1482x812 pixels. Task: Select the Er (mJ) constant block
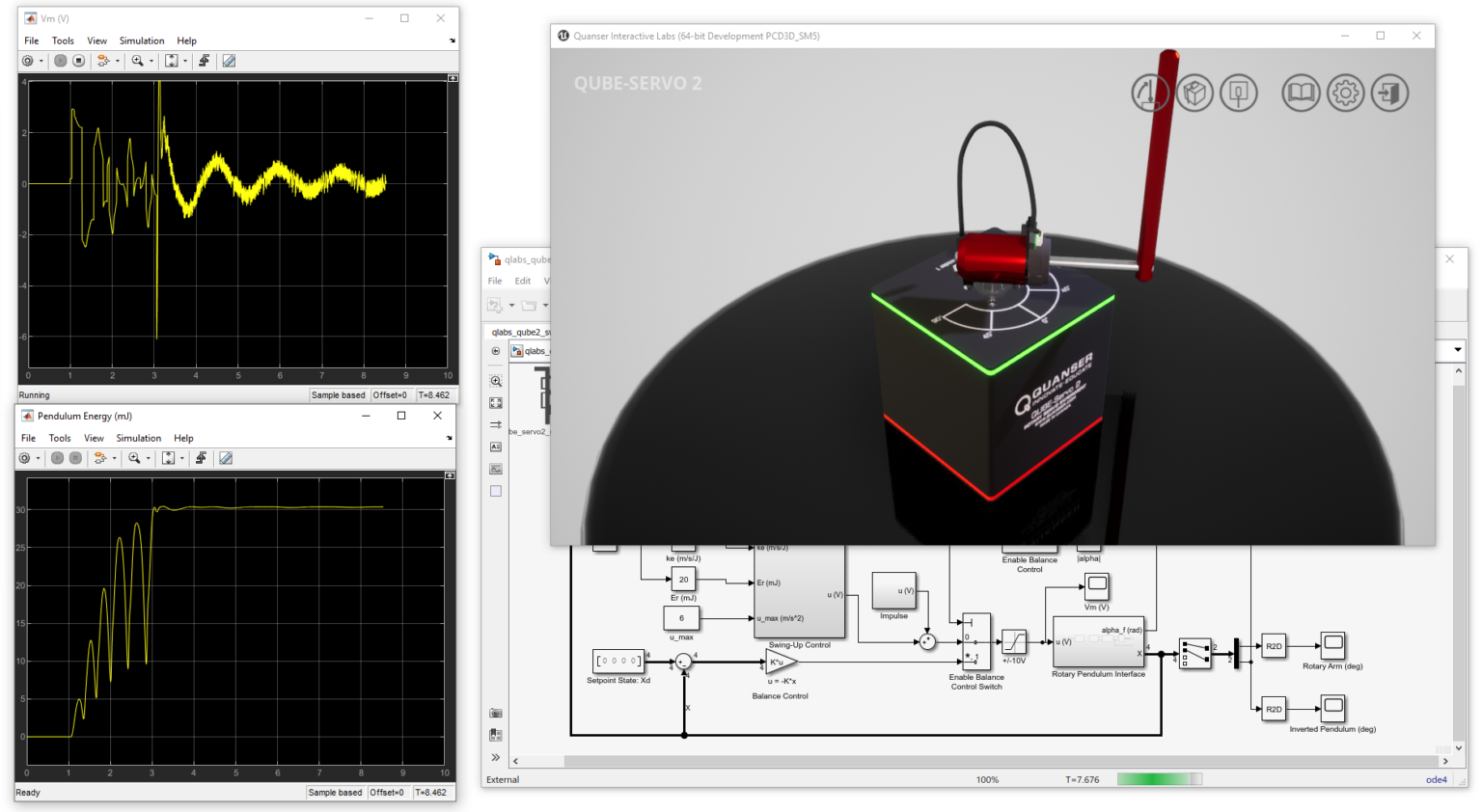point(683,580)
